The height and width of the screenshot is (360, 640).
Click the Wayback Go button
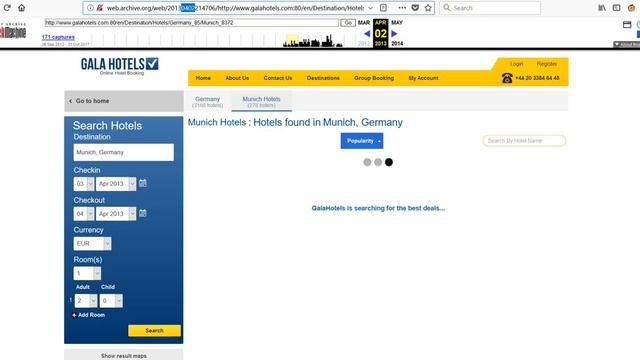pos(348,23)
